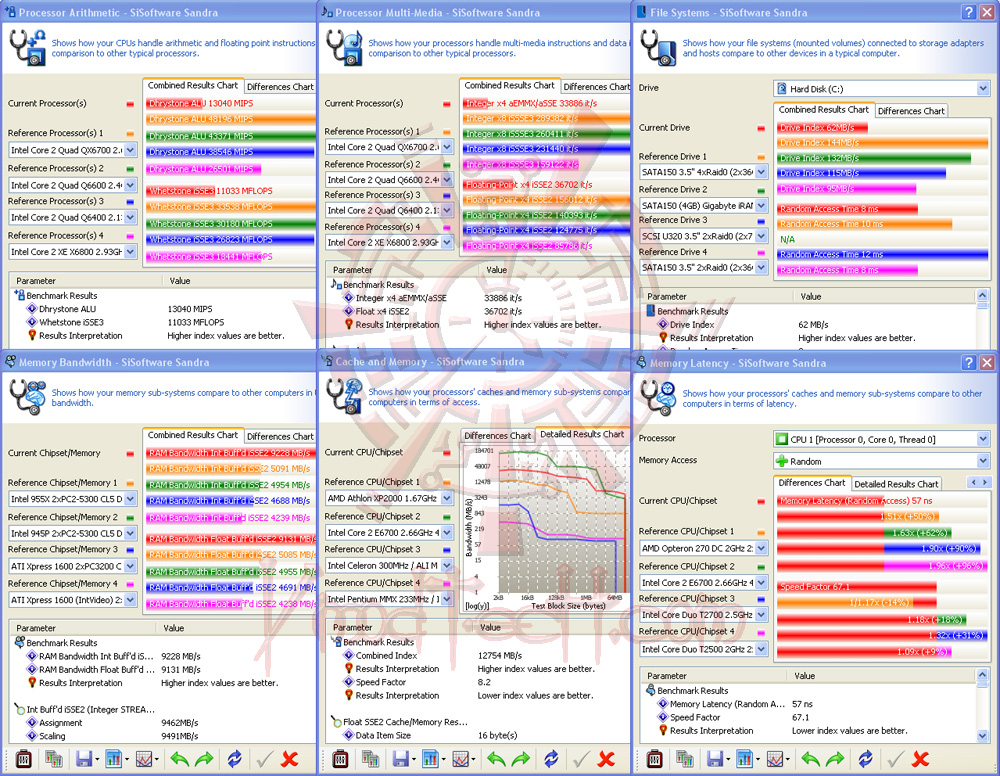
Task: Click the blue refresh icon in Cache and Memory toolbar
Action: click(552, 759)
